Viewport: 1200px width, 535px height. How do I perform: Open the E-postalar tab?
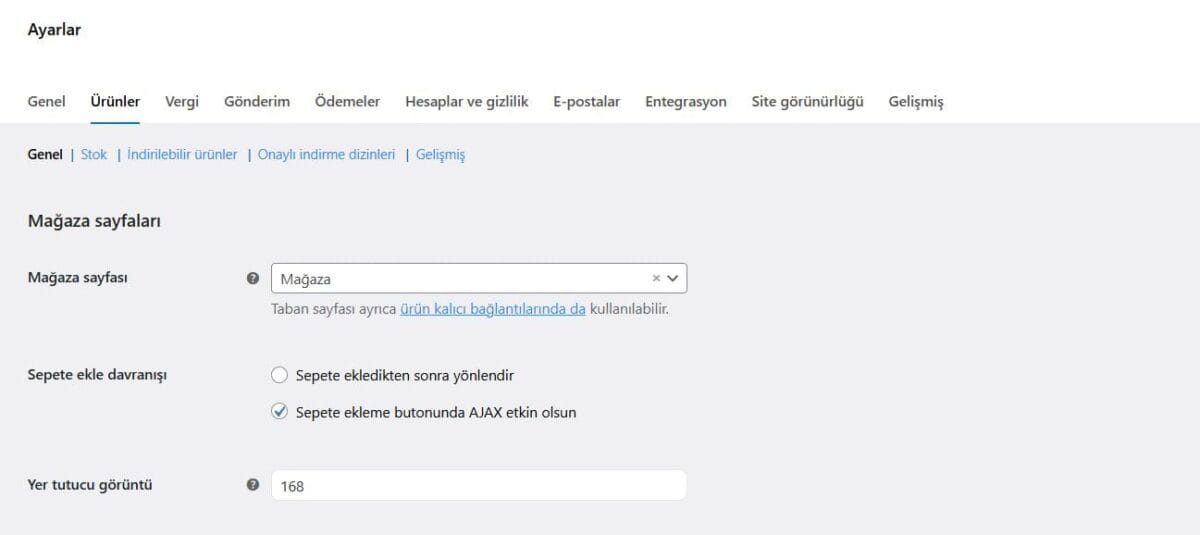coord(586,102)
